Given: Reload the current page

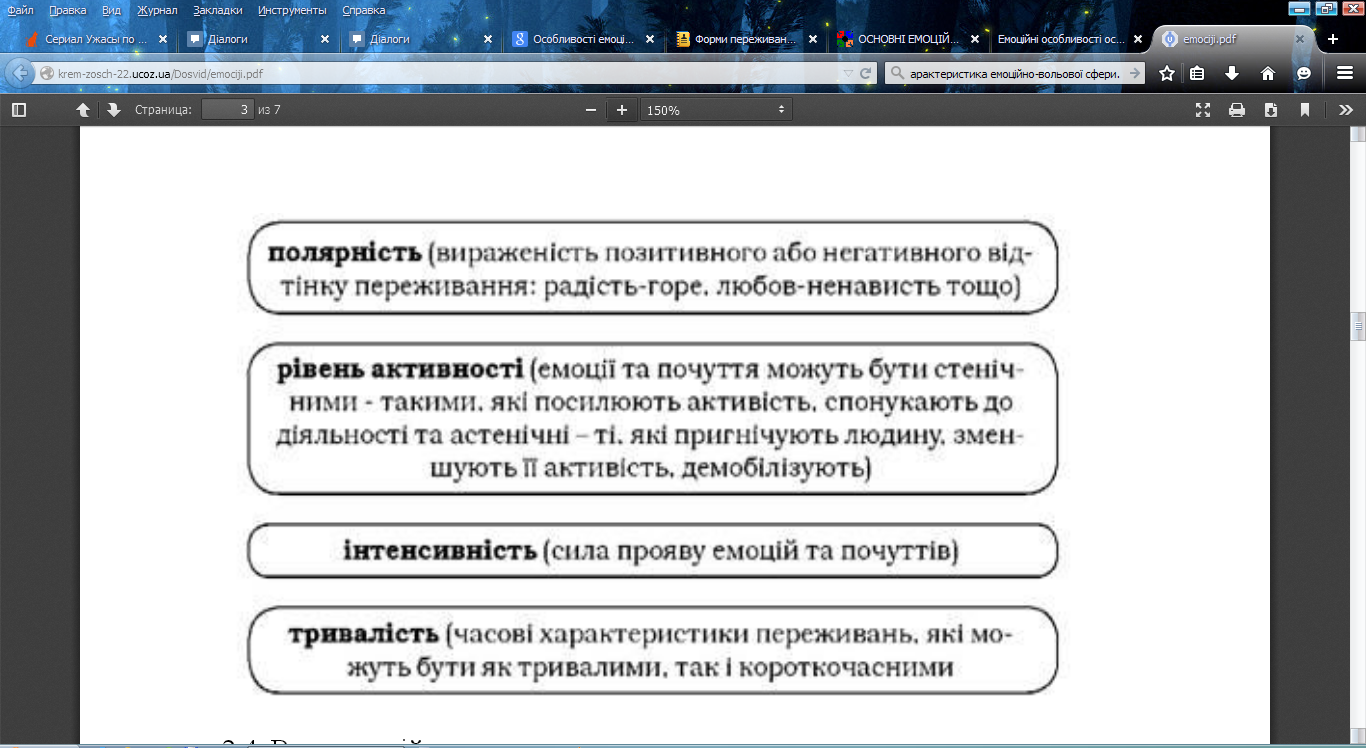Looking at the screenshot, I should pos(866,73).
